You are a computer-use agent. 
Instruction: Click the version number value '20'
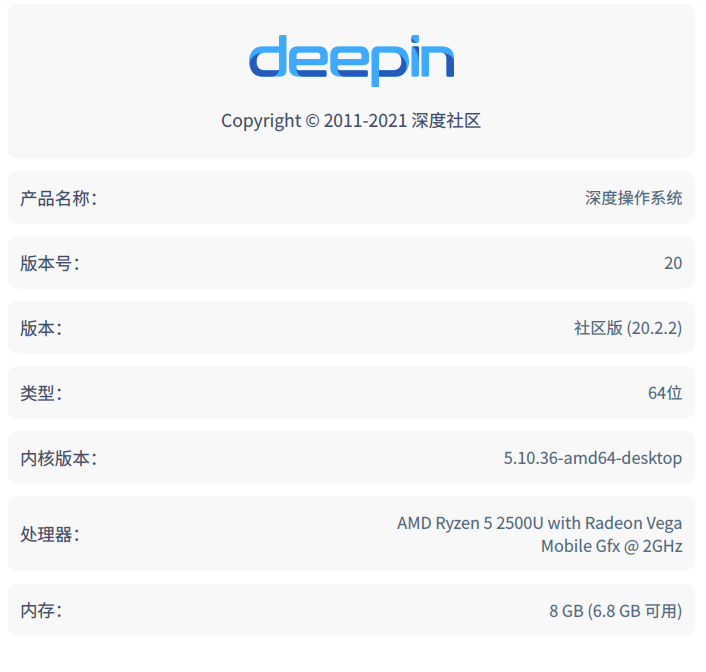click(x=673, y=263)
